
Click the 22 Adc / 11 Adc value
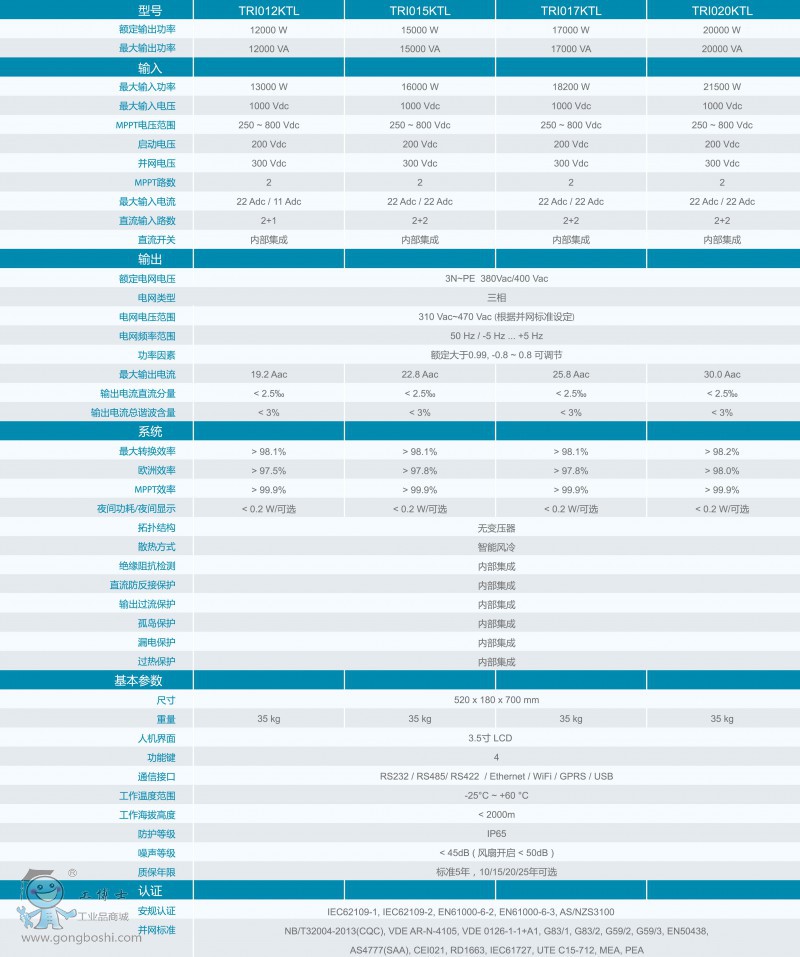(268, 202)
